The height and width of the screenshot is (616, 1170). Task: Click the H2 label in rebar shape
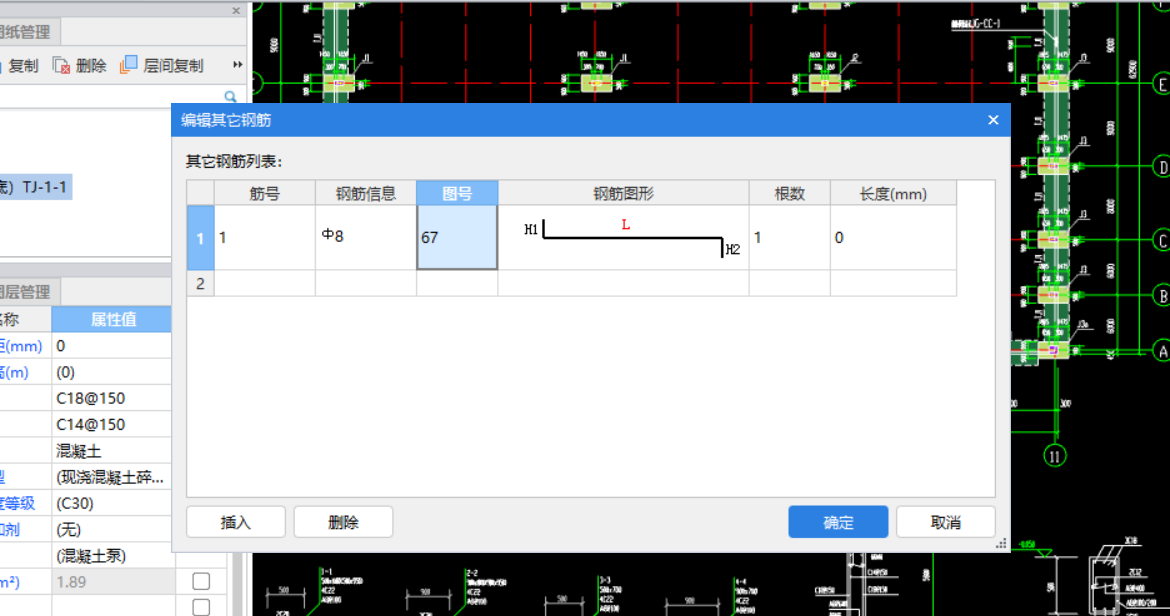click(733, 250)
